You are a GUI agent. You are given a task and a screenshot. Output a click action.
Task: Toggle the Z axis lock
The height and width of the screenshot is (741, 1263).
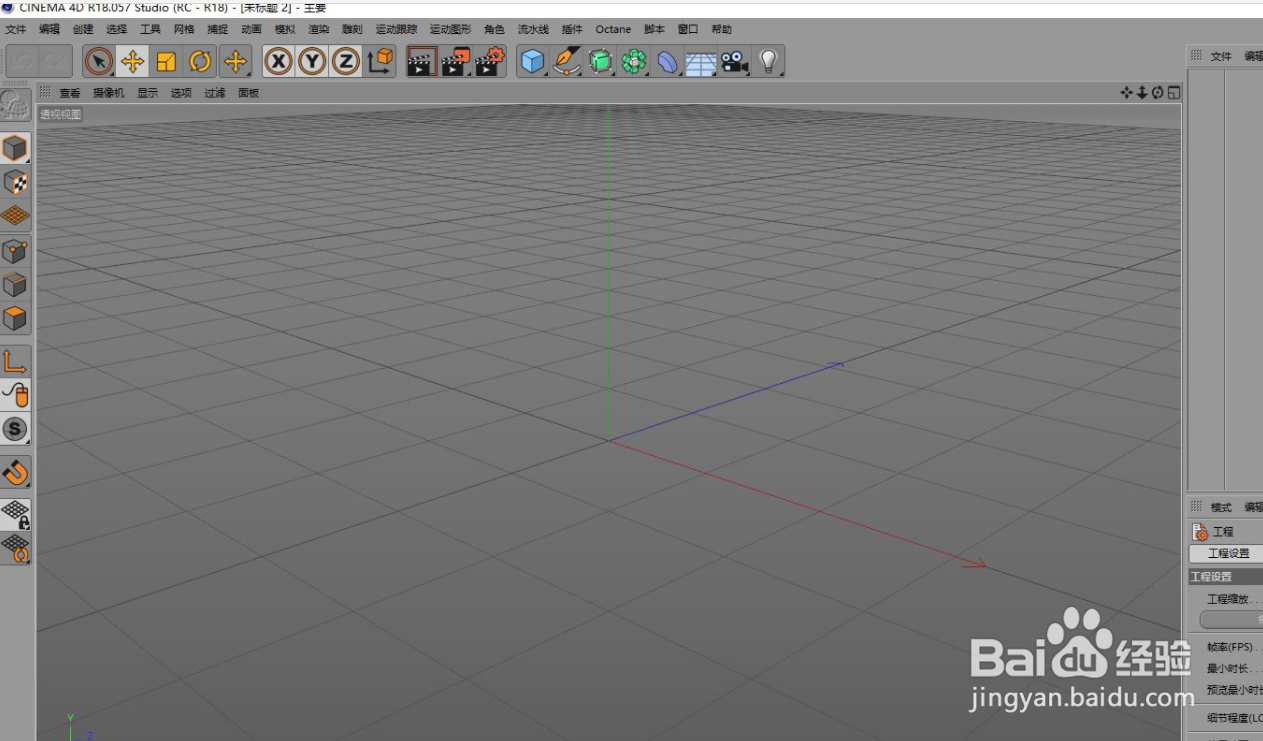pyautogui.click(x=346, y=62)
